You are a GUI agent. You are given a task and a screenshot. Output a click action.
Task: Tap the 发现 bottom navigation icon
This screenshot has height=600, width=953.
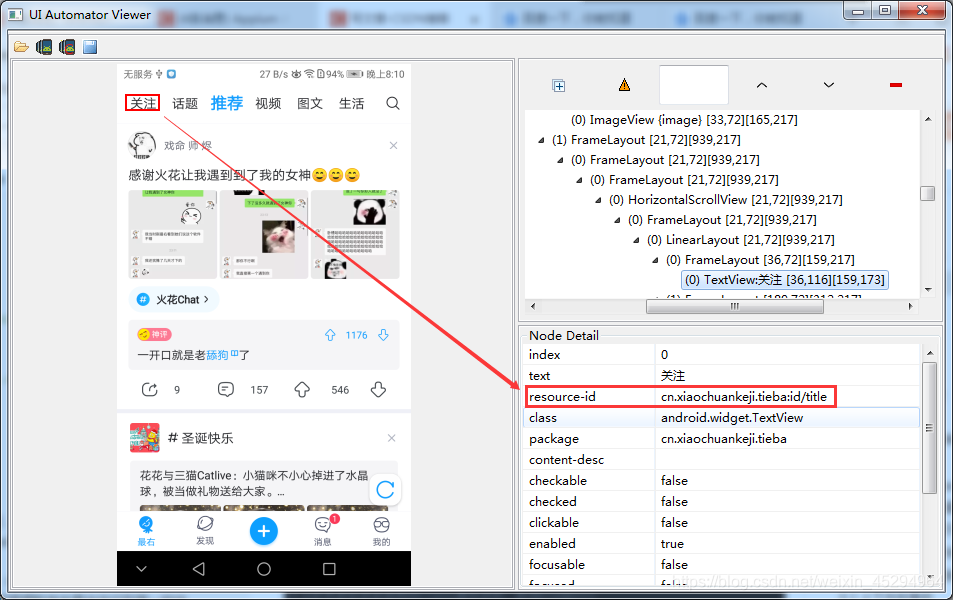(x=205, y=530)
